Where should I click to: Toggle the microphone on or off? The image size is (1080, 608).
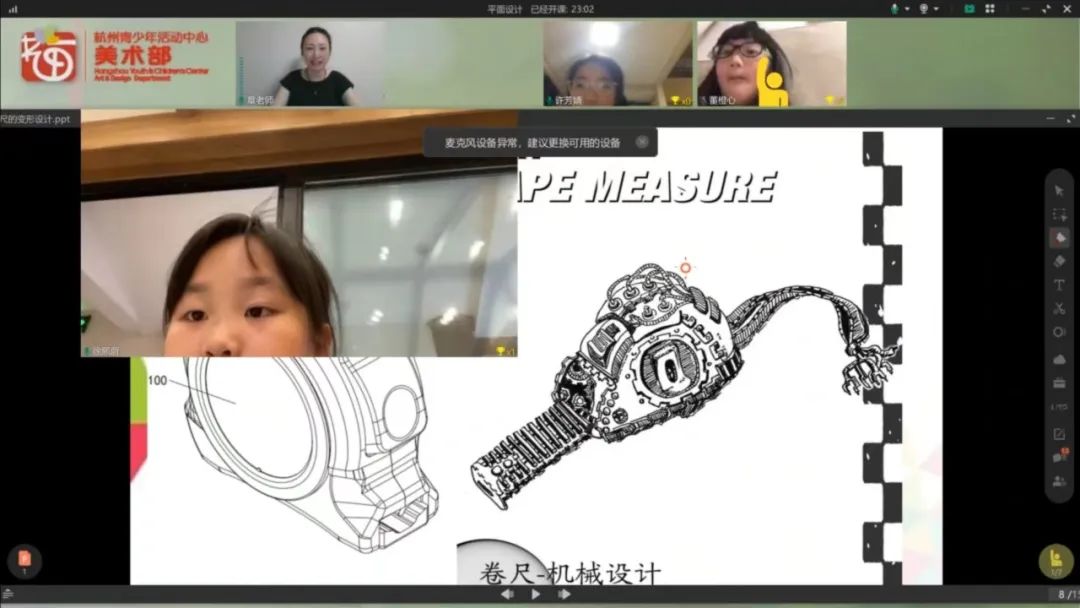pos(894,8)
